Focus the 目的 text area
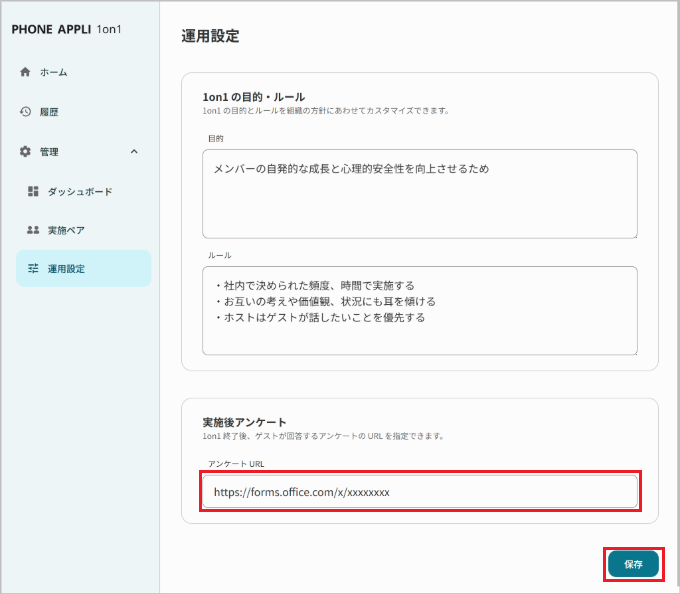 coord(420,194)
